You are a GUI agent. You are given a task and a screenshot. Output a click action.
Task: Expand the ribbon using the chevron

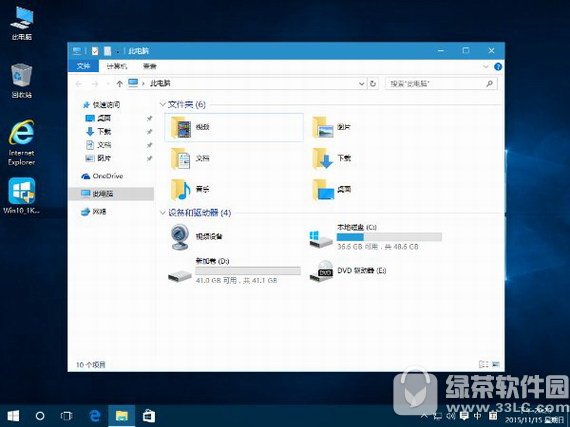[486, 67]
